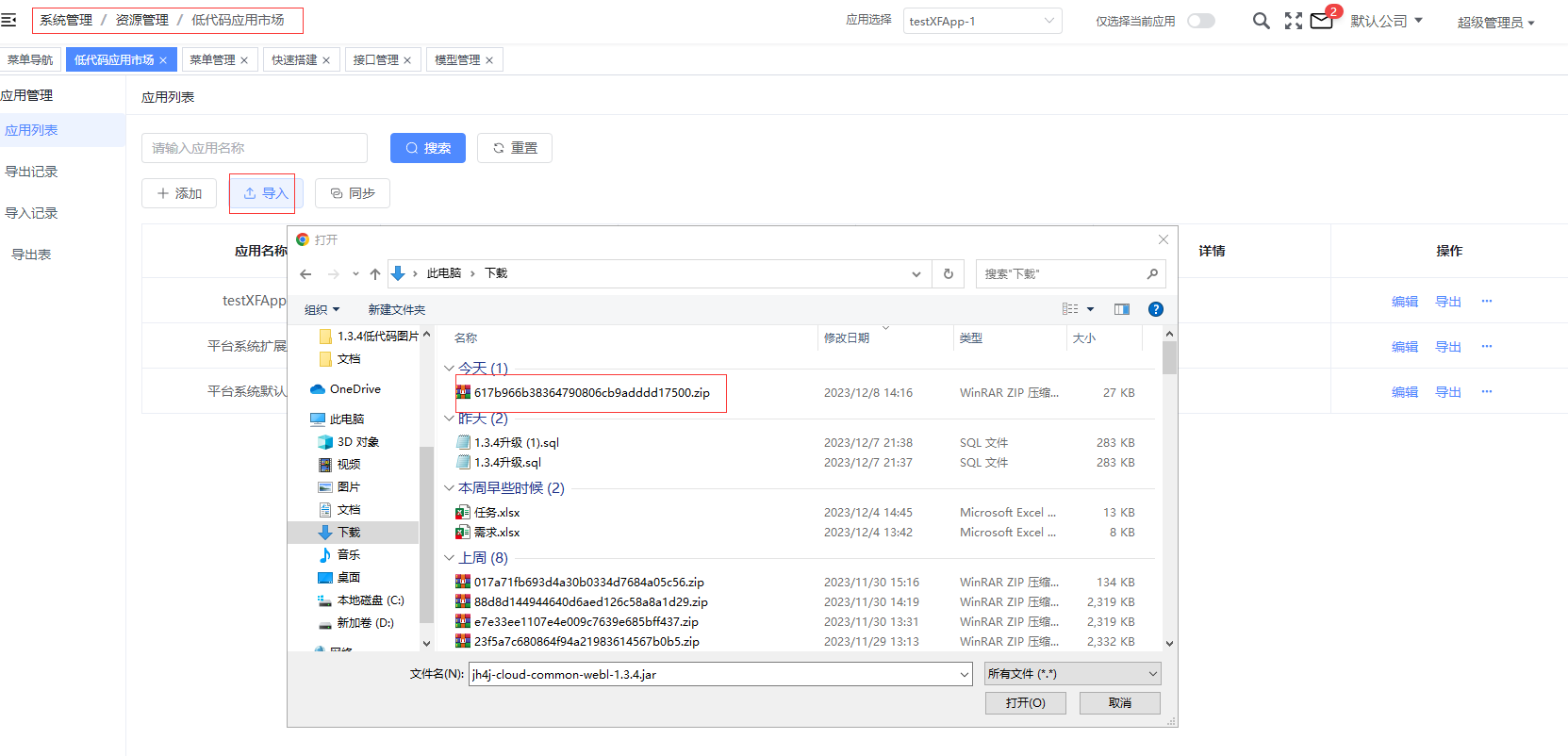Click 打开(O) in the file dialog

pyautogui.click(x=1026, y=703)
